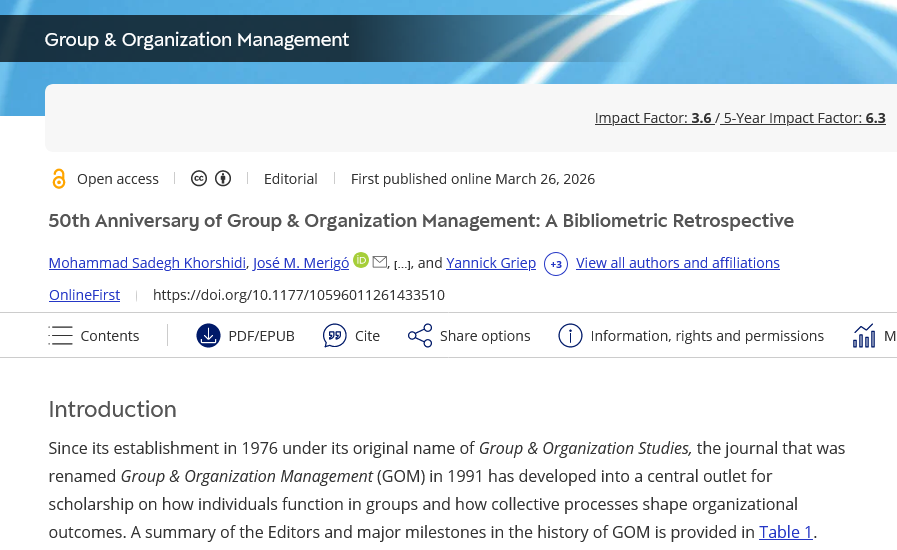Open author Mohammad Sadegh Khorshidi's link

(147, 263)
